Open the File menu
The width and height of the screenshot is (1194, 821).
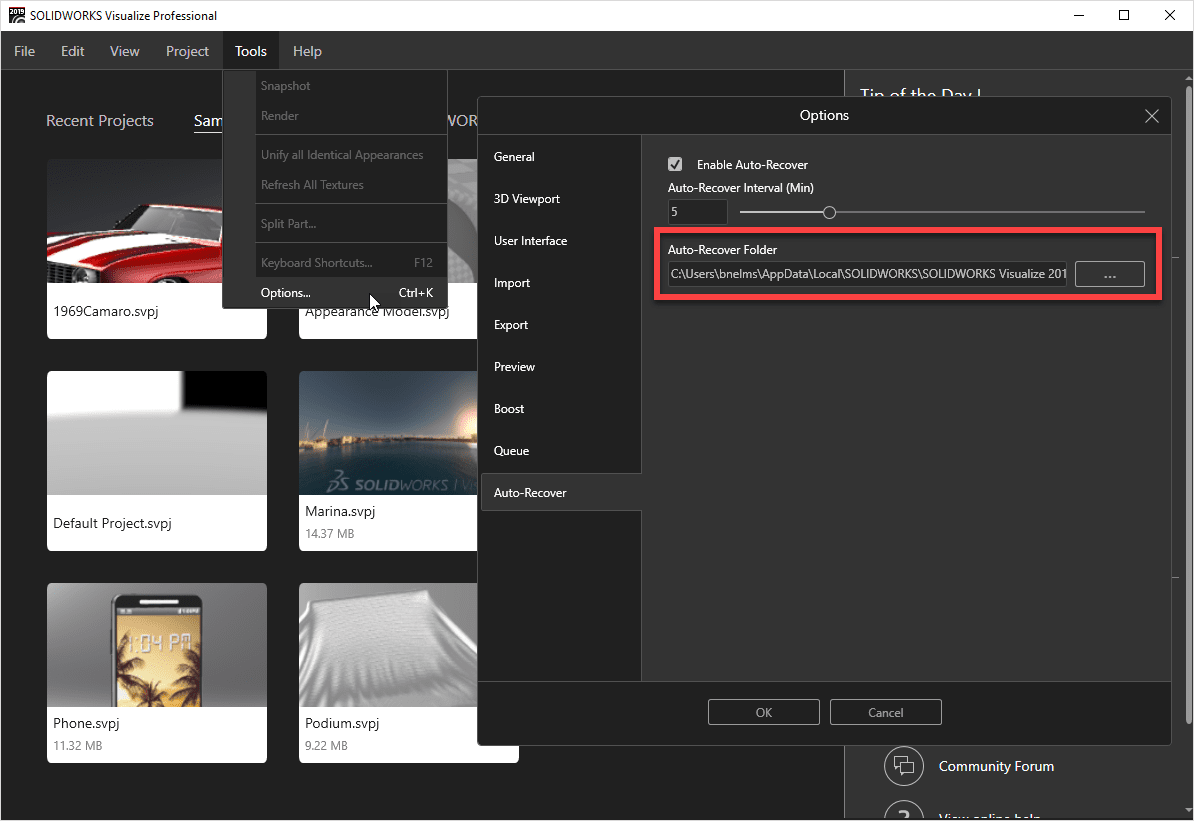(24, 51)
